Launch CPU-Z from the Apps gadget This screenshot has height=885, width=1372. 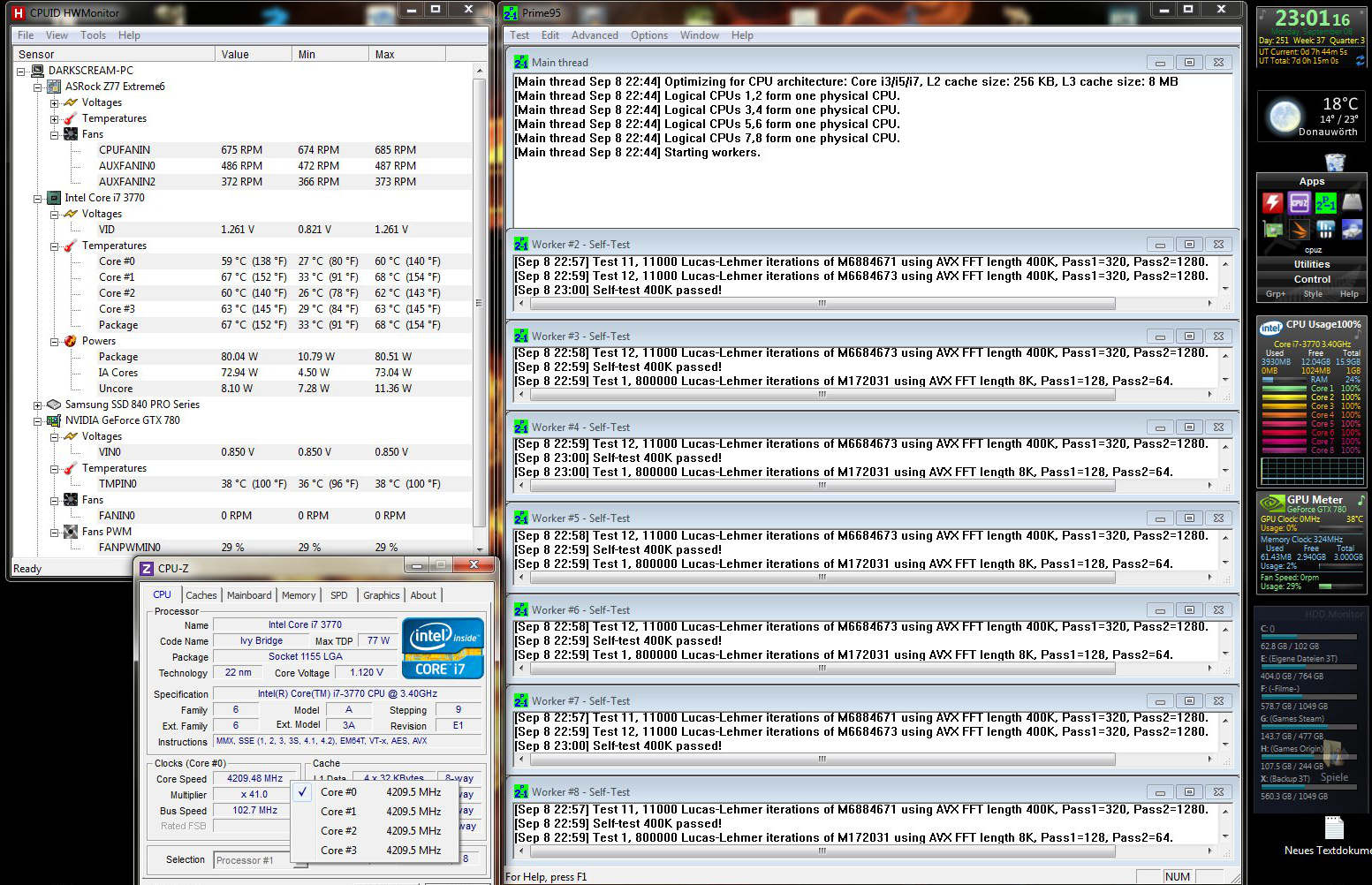(x=1300, y=202)
